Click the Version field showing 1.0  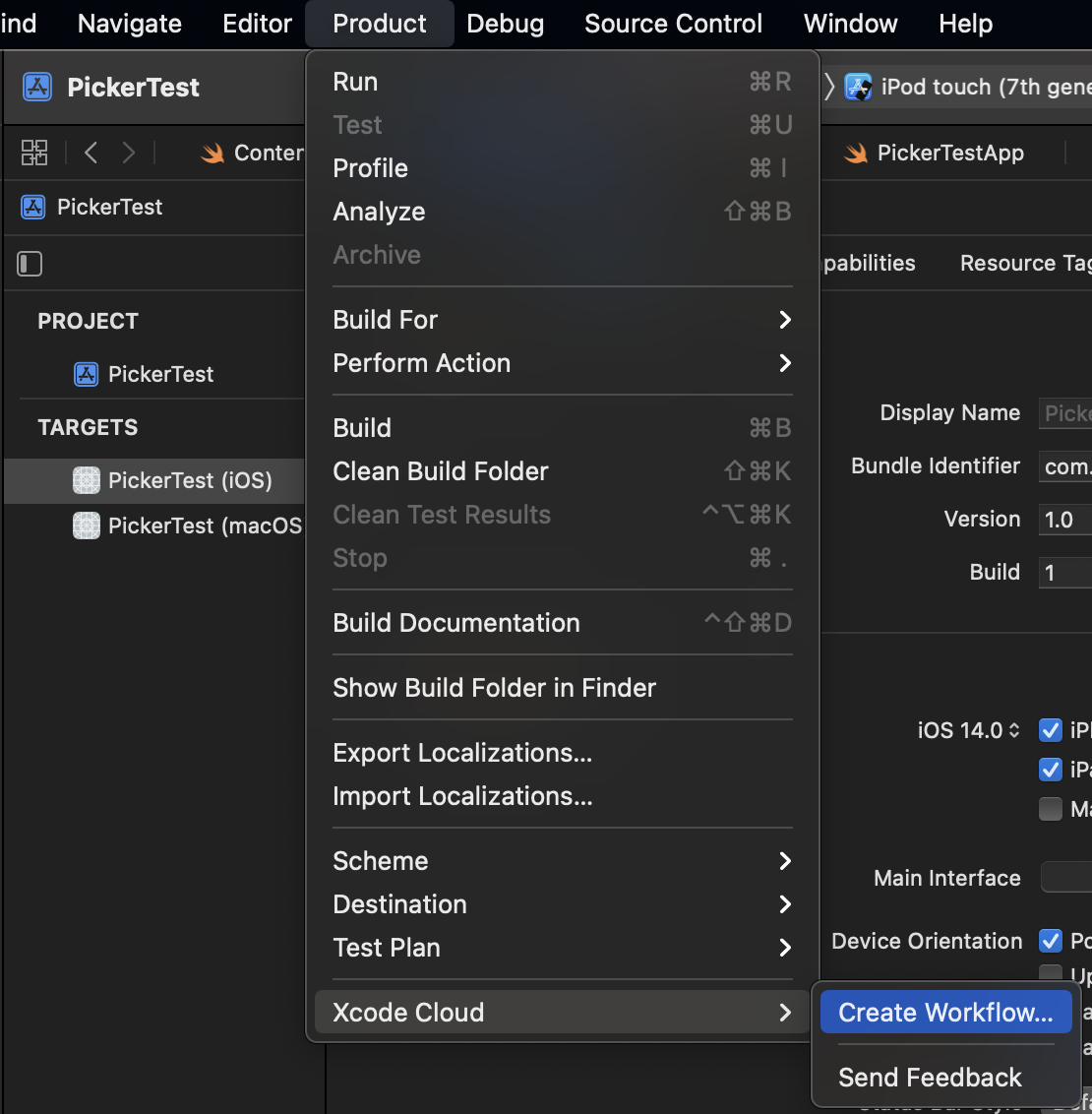tap(1065, 520)
